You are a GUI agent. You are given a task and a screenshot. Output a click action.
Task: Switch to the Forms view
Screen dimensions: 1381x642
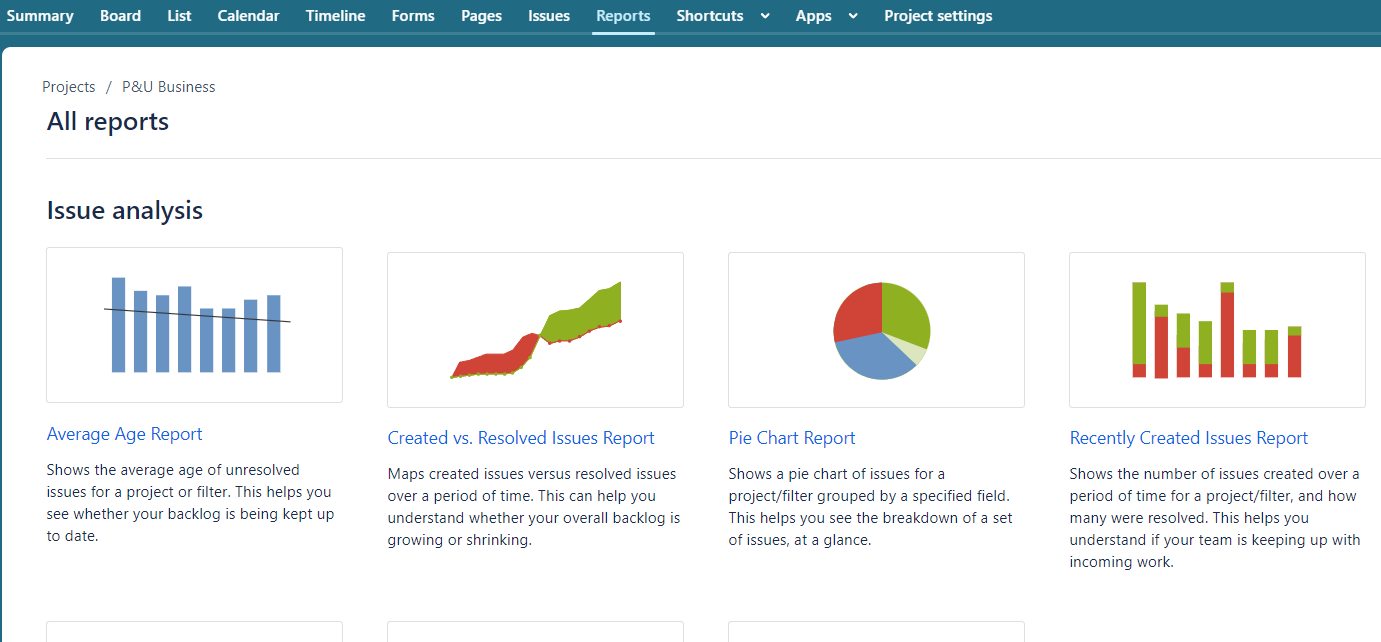tap(412, 16)
